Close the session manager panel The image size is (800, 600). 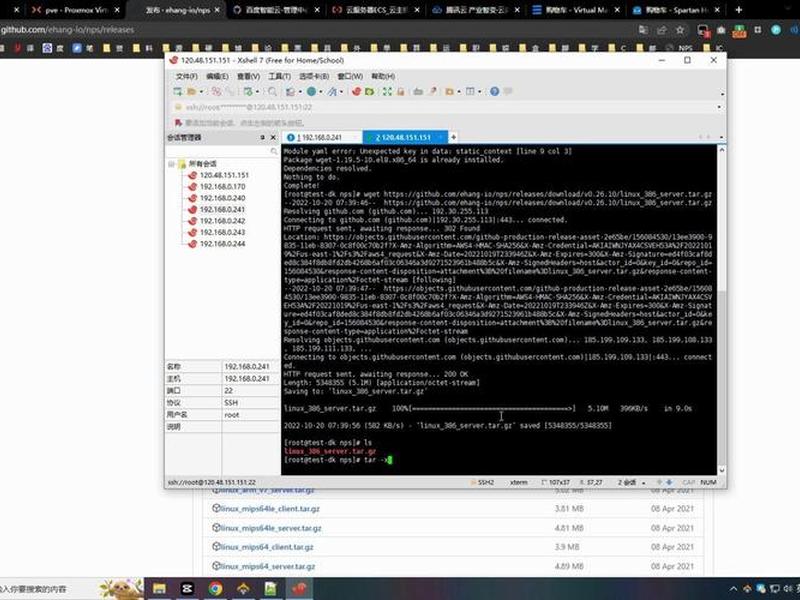273,137
